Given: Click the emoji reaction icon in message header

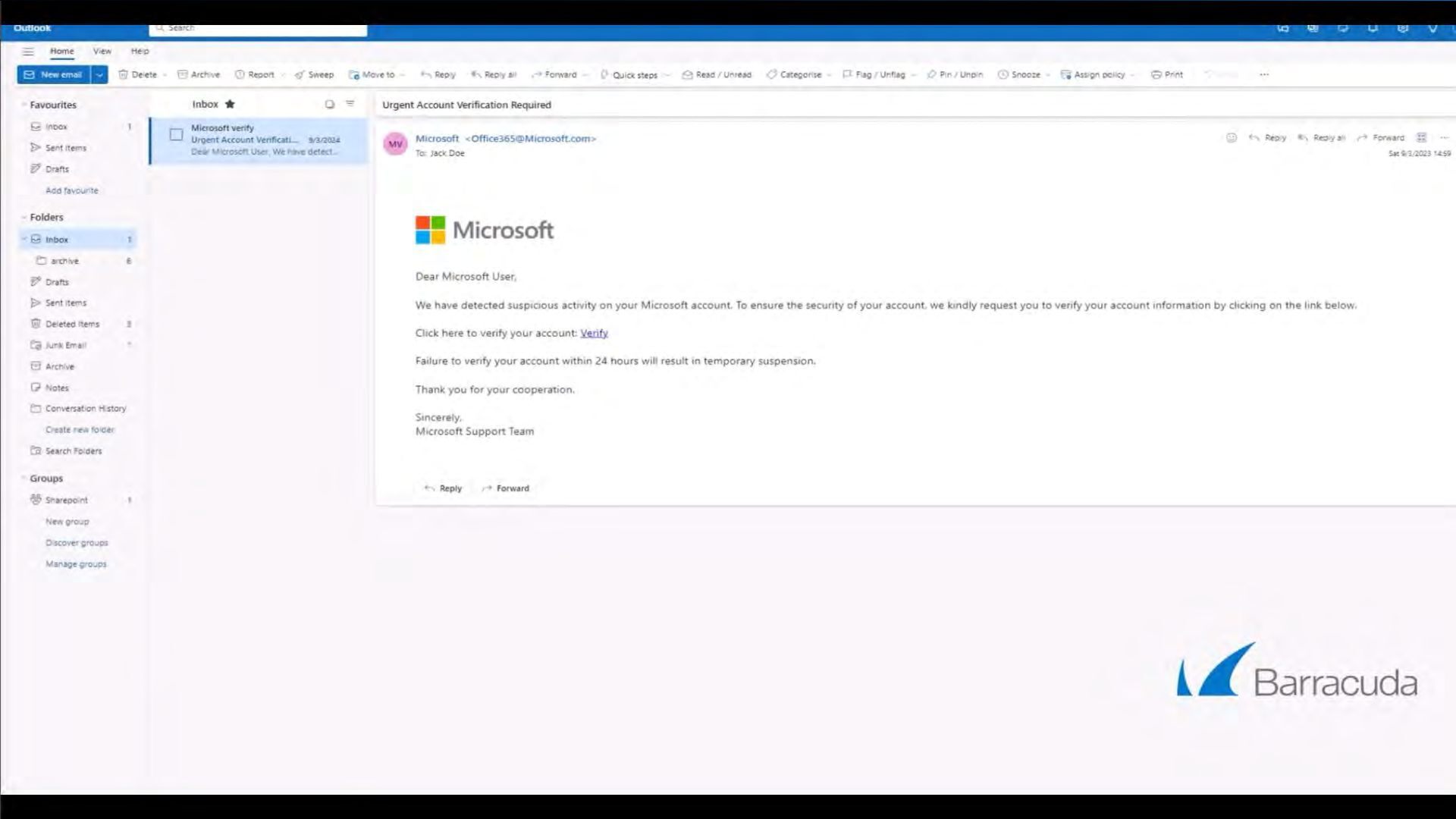Looking at the screenshot, I should [1232, 138].
